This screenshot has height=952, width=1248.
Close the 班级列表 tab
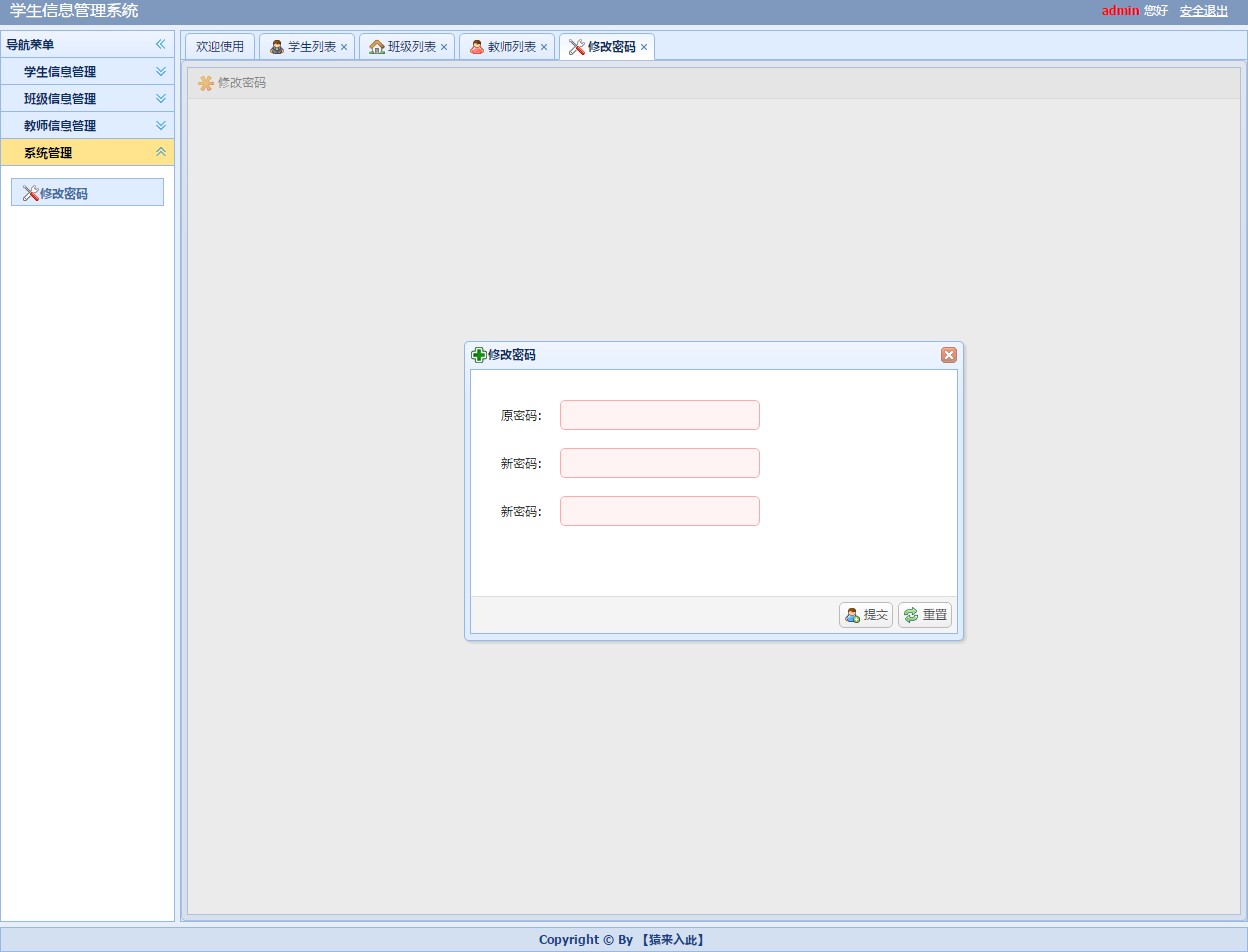444,47
